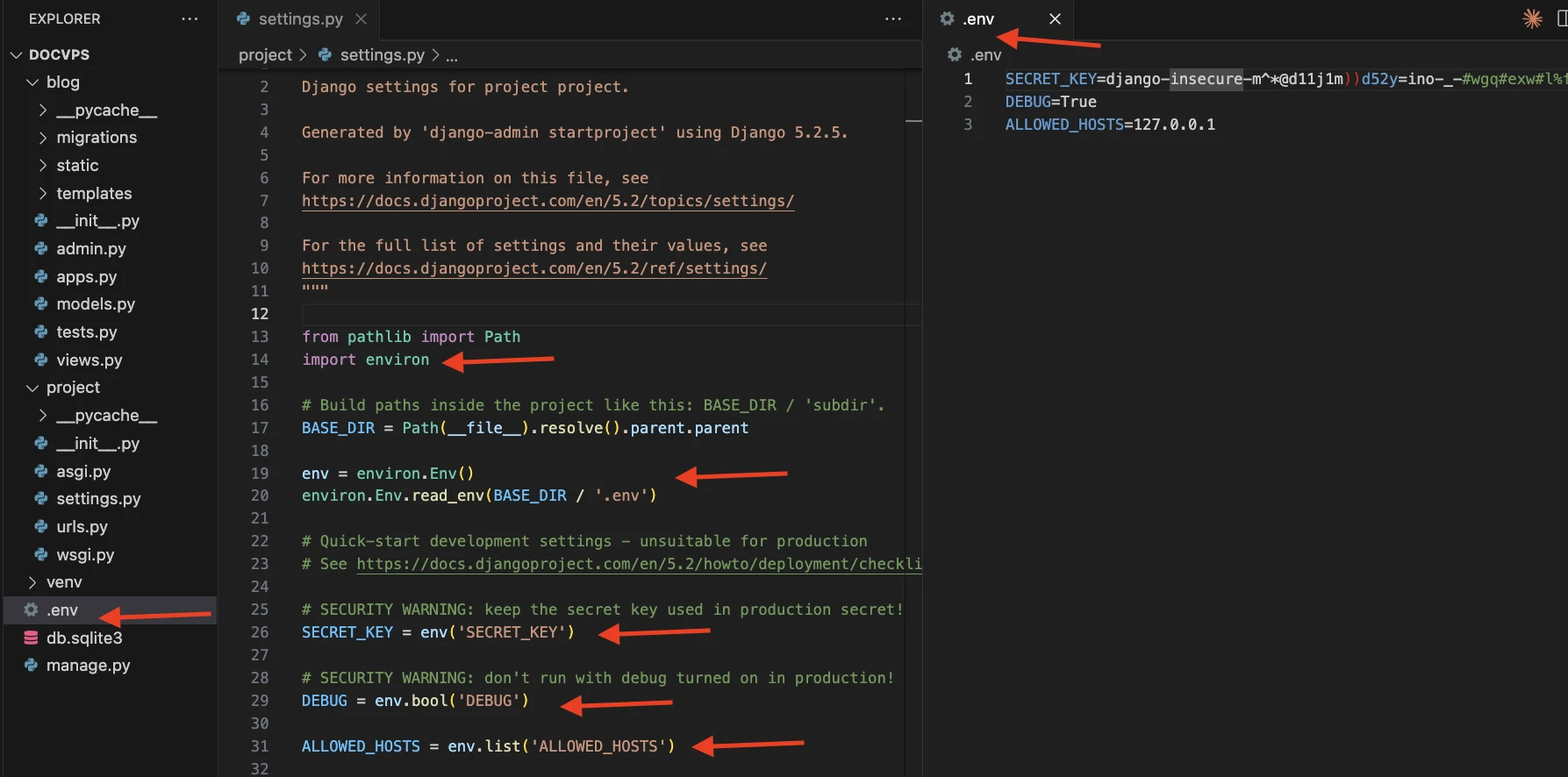Switch to the settings.py tab
Screen dimensions: 1568x777
pyautogui.click(x=299, y=18)
